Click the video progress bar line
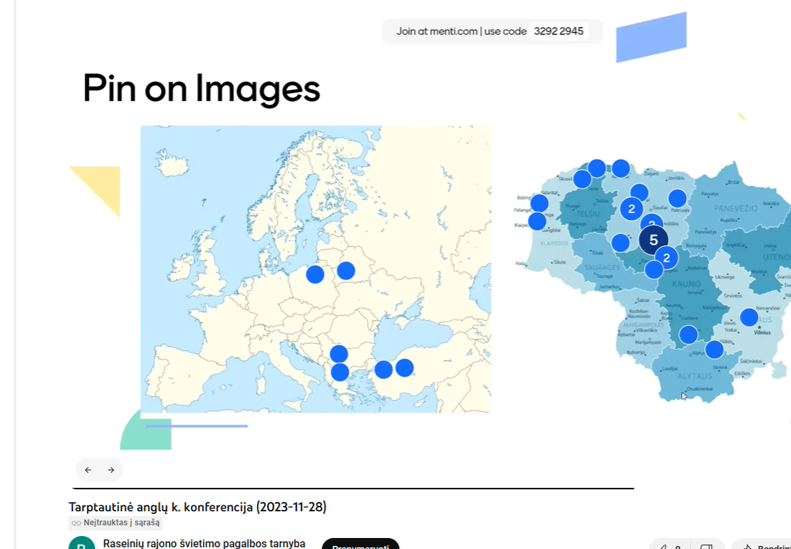 point(350,488)
